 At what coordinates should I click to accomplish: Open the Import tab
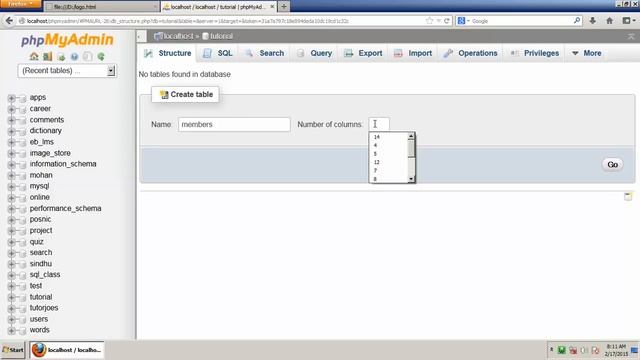(413, 53)
